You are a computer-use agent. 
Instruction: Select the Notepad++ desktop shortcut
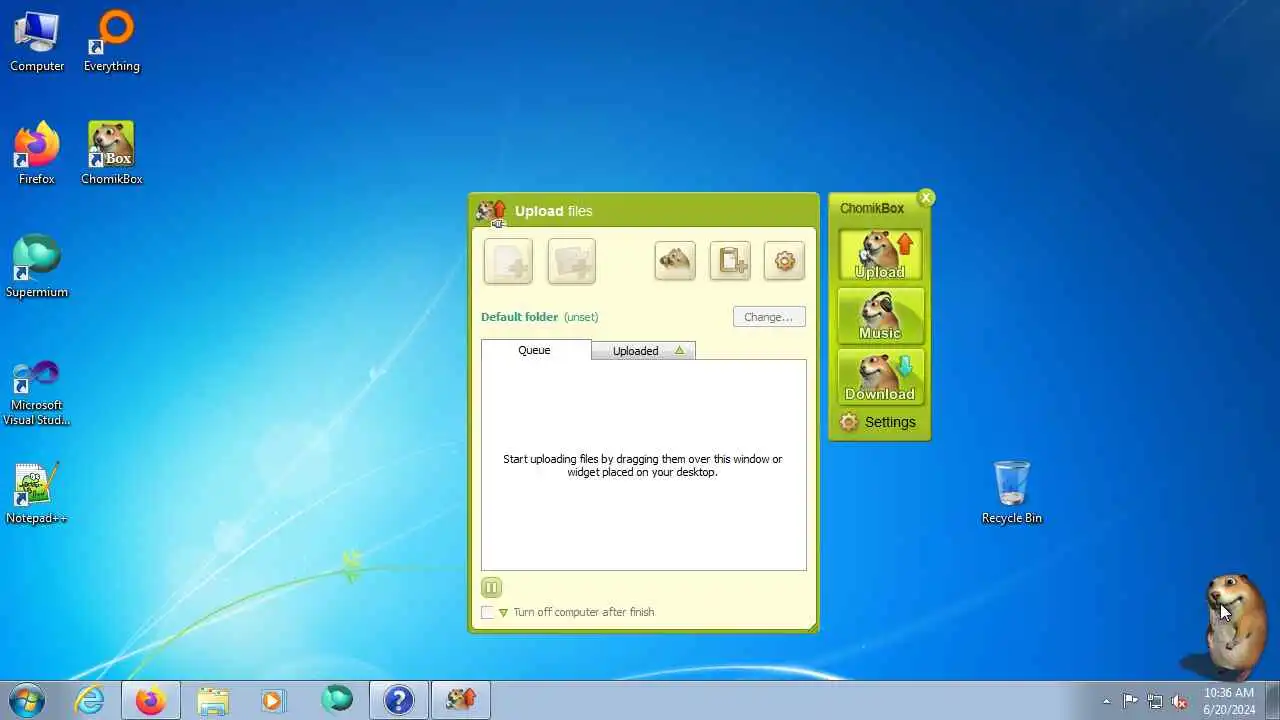point(37,493)
